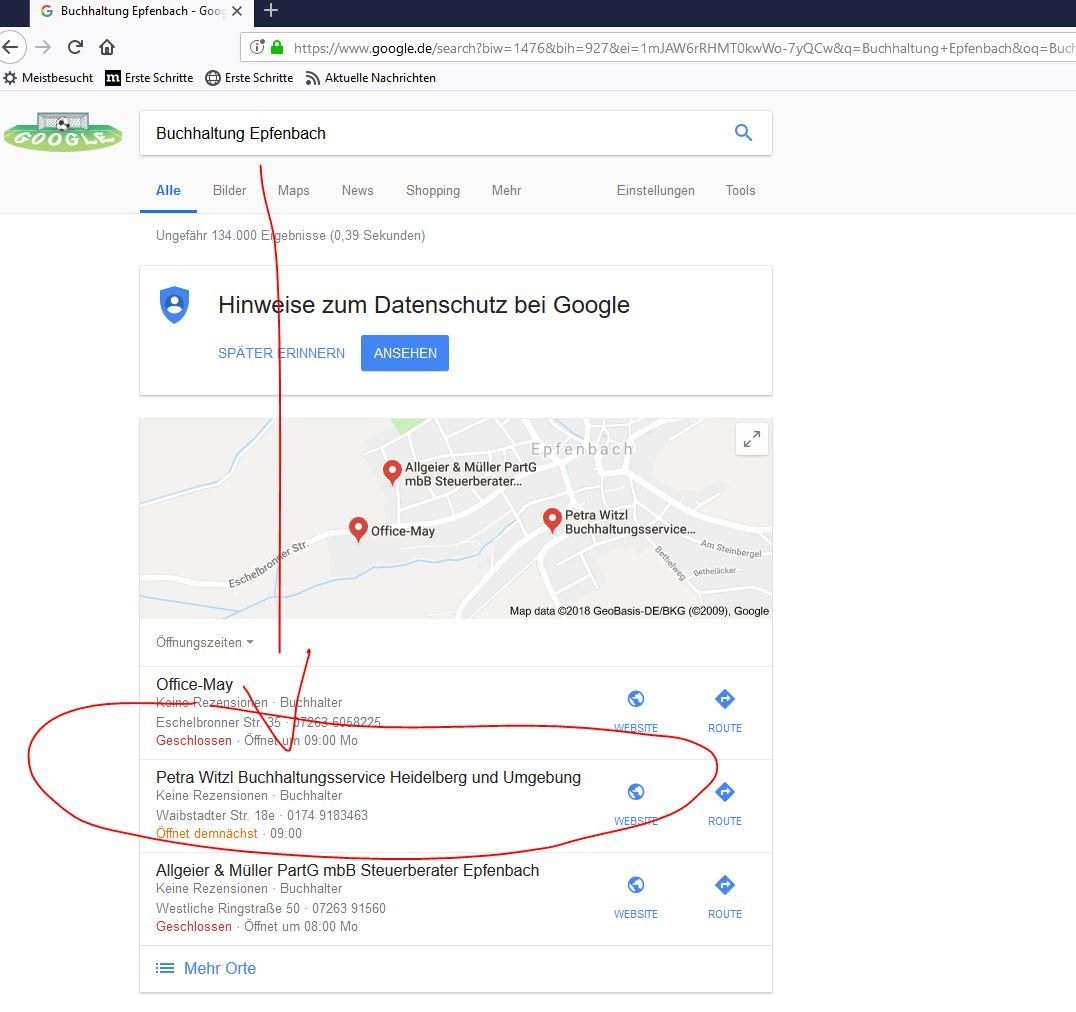Open Einstellungen menu
This screenshot has width=1076, height=1012.
pyautogui.click(x=655, y=191)
